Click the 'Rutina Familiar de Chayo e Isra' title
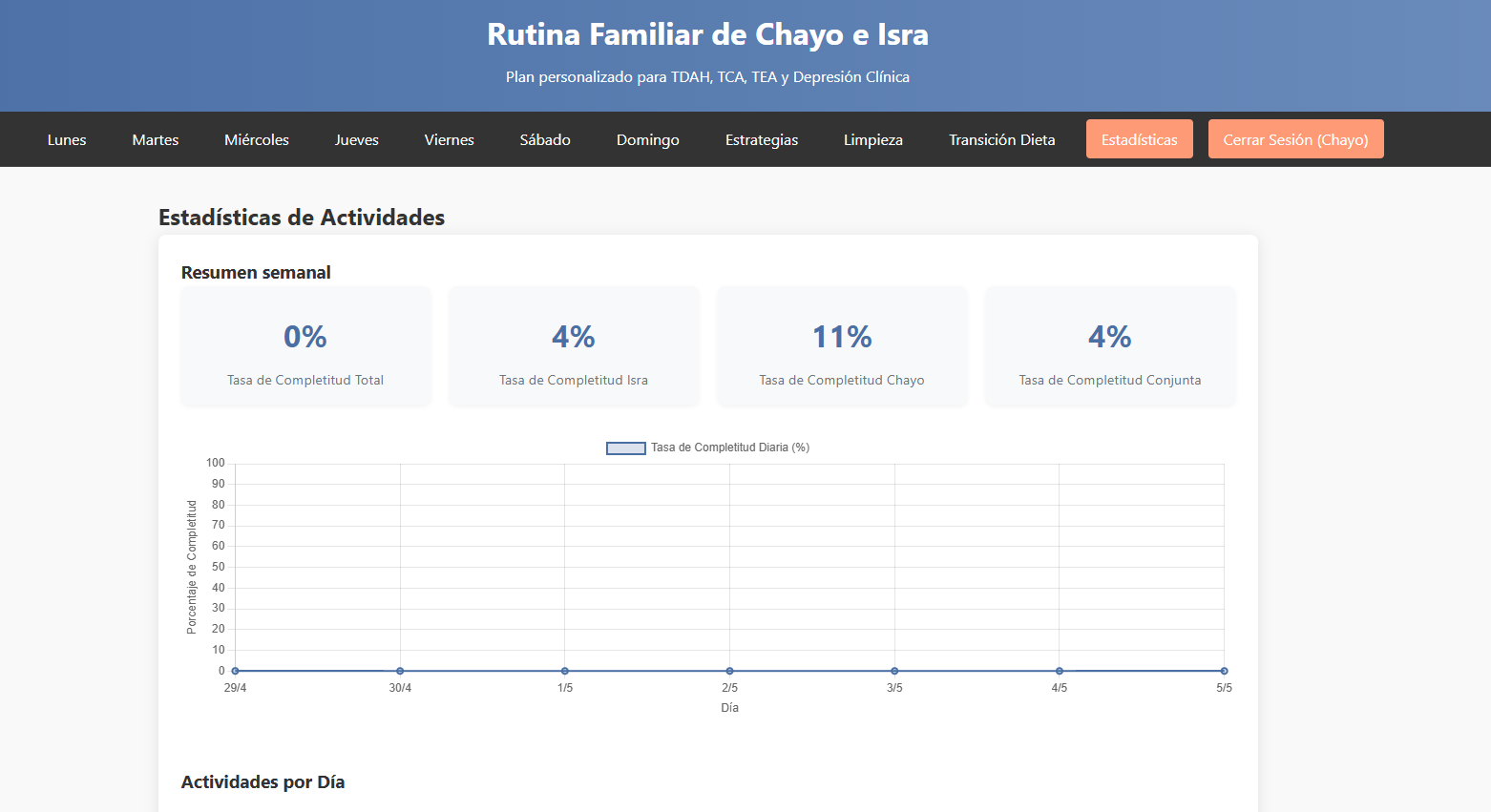Screen dimensions: 1491x812 (x=707, y=34)
